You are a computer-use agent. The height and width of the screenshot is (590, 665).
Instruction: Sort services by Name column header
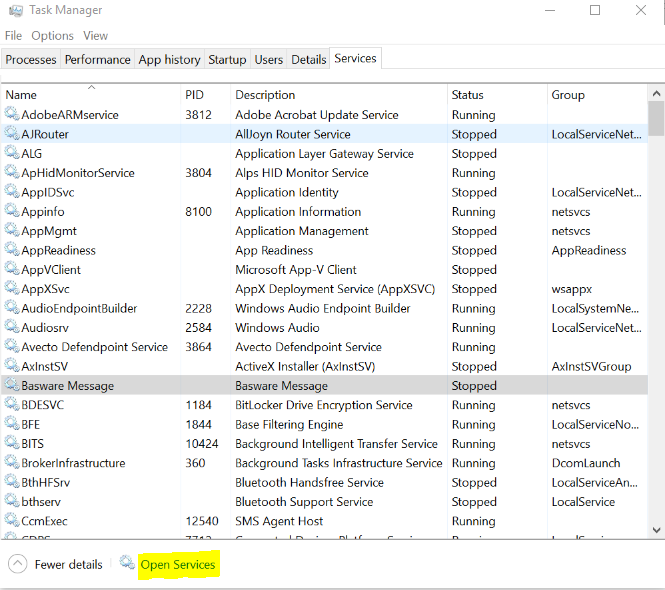(x=91, y=95)
